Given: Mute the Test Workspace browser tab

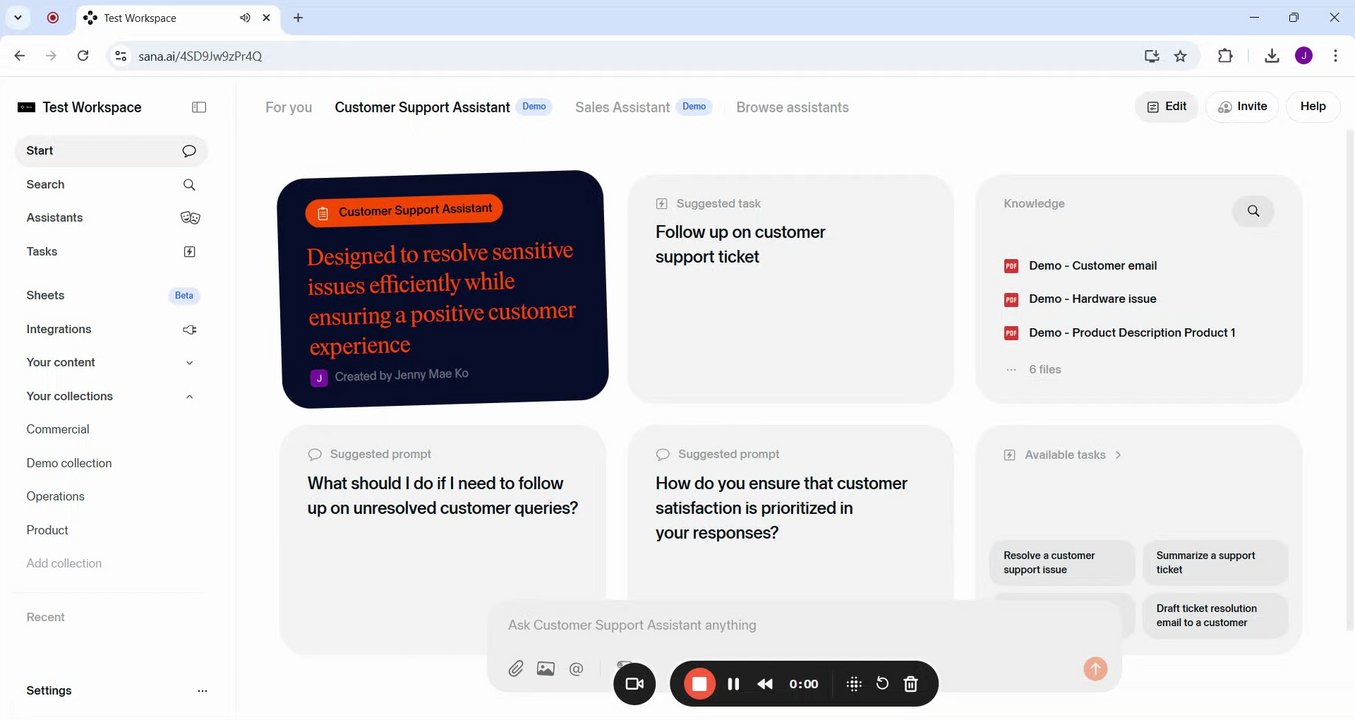Looking at the screenshot, I should pyautogui.click(x=246, y=18).
